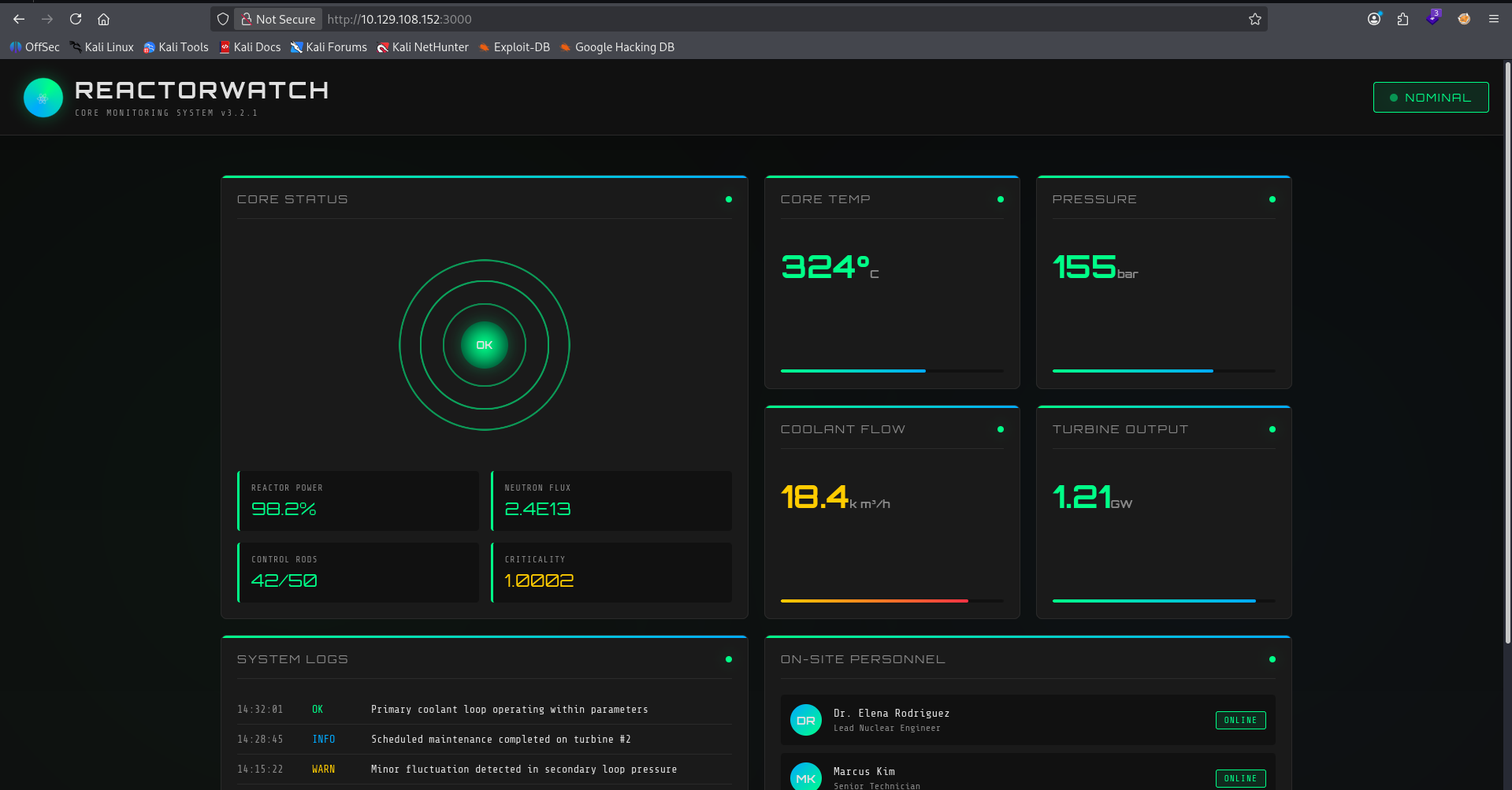The image size is (1512, 790).
Task: Click the browser forward arrow
Action: click(x=47, y=19)
